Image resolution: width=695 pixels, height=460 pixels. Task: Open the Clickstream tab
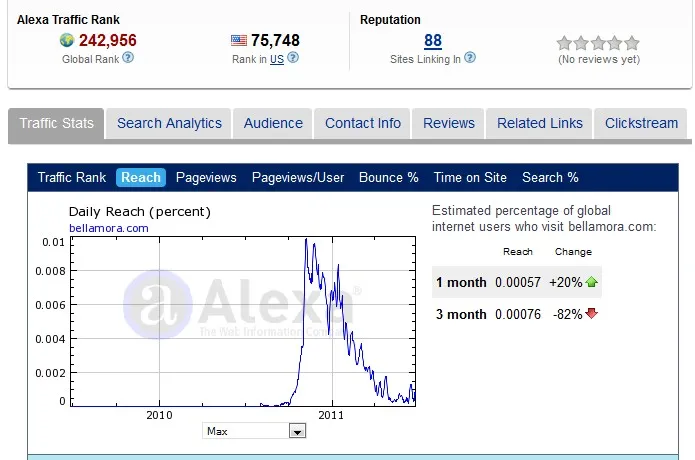641,123
